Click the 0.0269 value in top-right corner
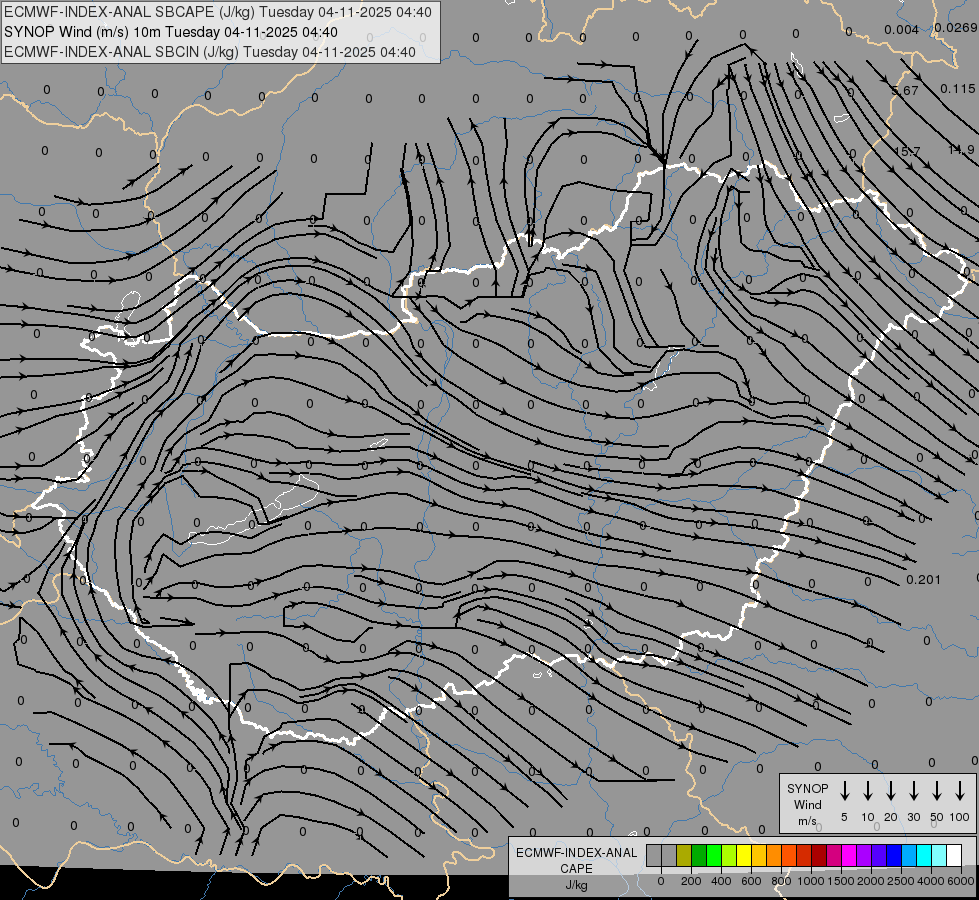Image resolution: width=979 pixels, height=900 pixels. click(955, 28)
